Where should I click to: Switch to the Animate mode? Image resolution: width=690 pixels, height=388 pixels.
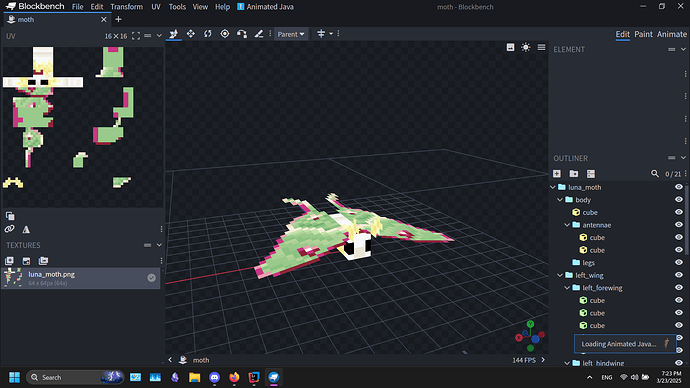click(672, 34)
